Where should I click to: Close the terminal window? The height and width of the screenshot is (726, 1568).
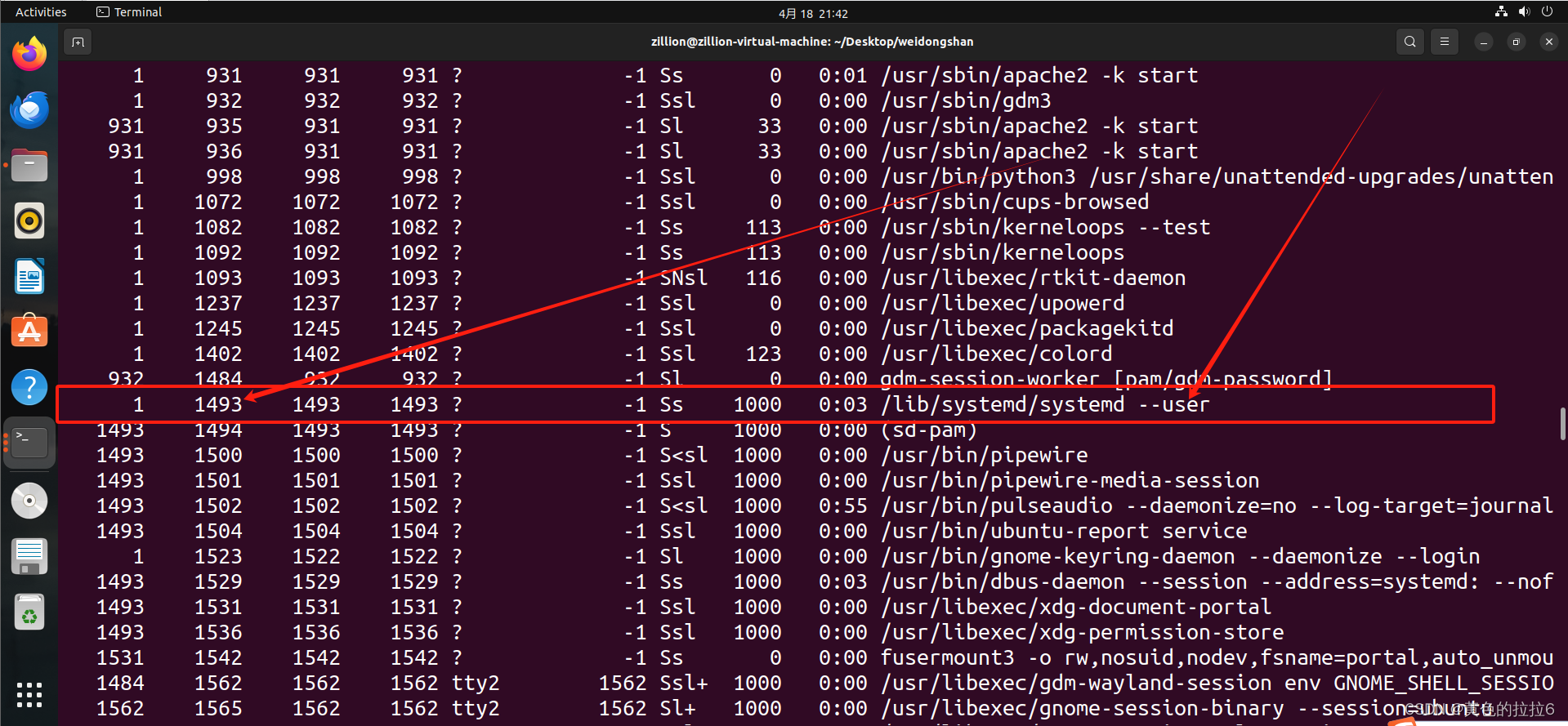click(x=1548, y=42)
